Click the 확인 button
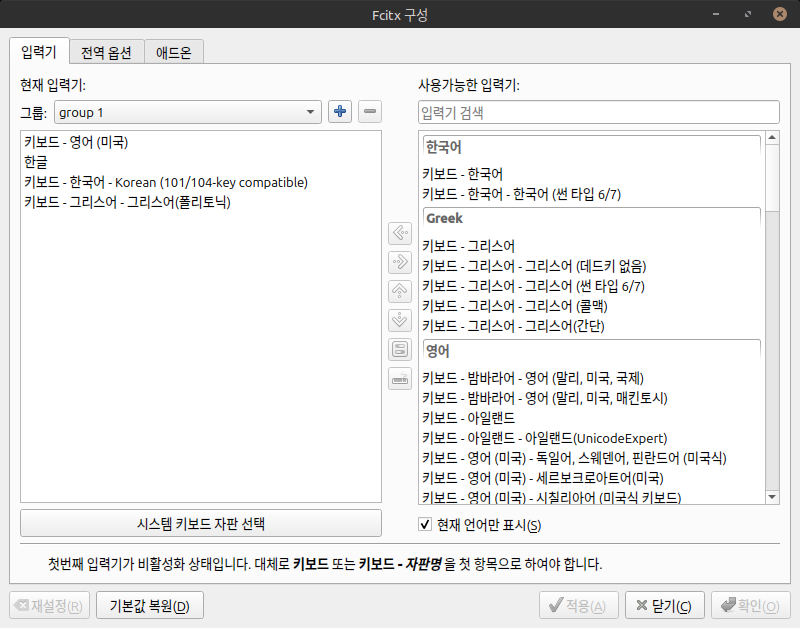The width and height of the screenshot is (800, 628). [751, 606]
